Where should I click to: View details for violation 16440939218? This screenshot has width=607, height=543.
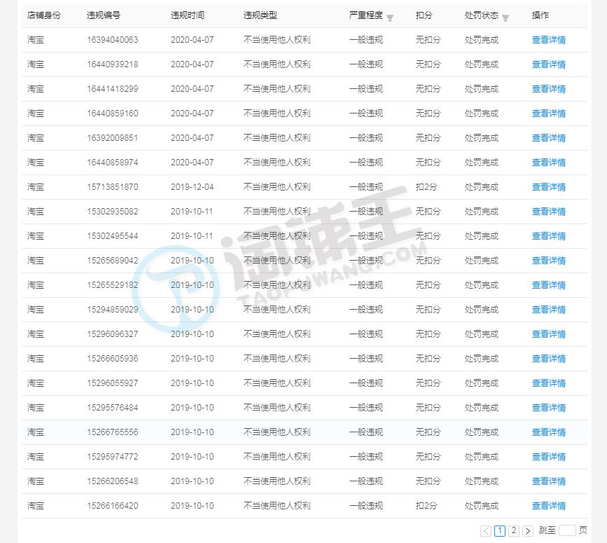[x=548, y=64]
